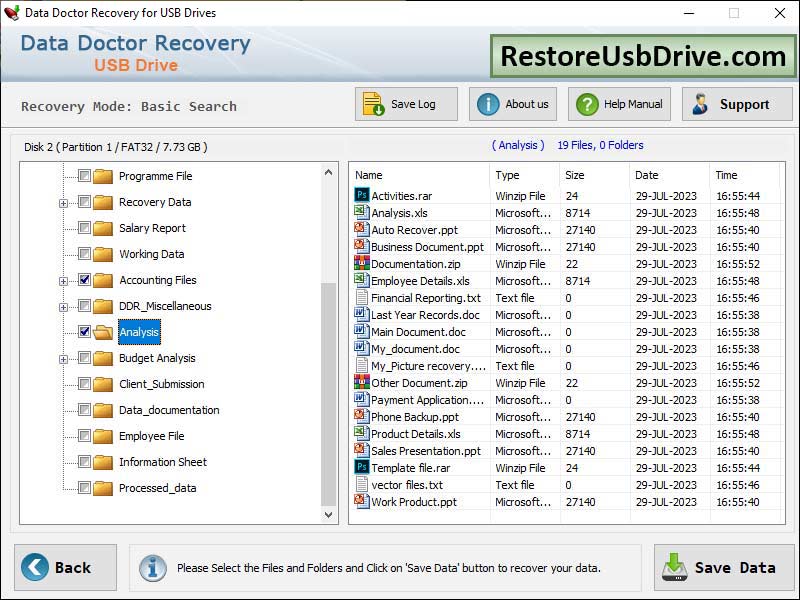Uncheck the Analysis folder checkbox

click(x=82, y=332)
